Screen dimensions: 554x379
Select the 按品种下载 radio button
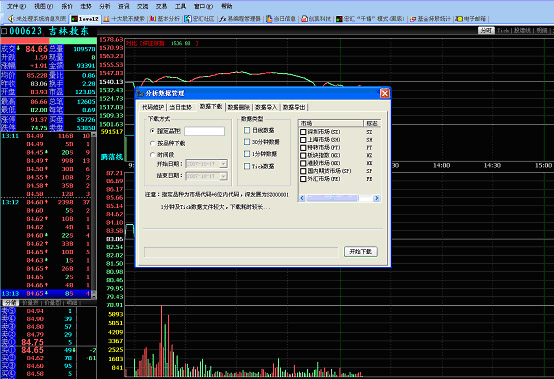pos(152,143)
